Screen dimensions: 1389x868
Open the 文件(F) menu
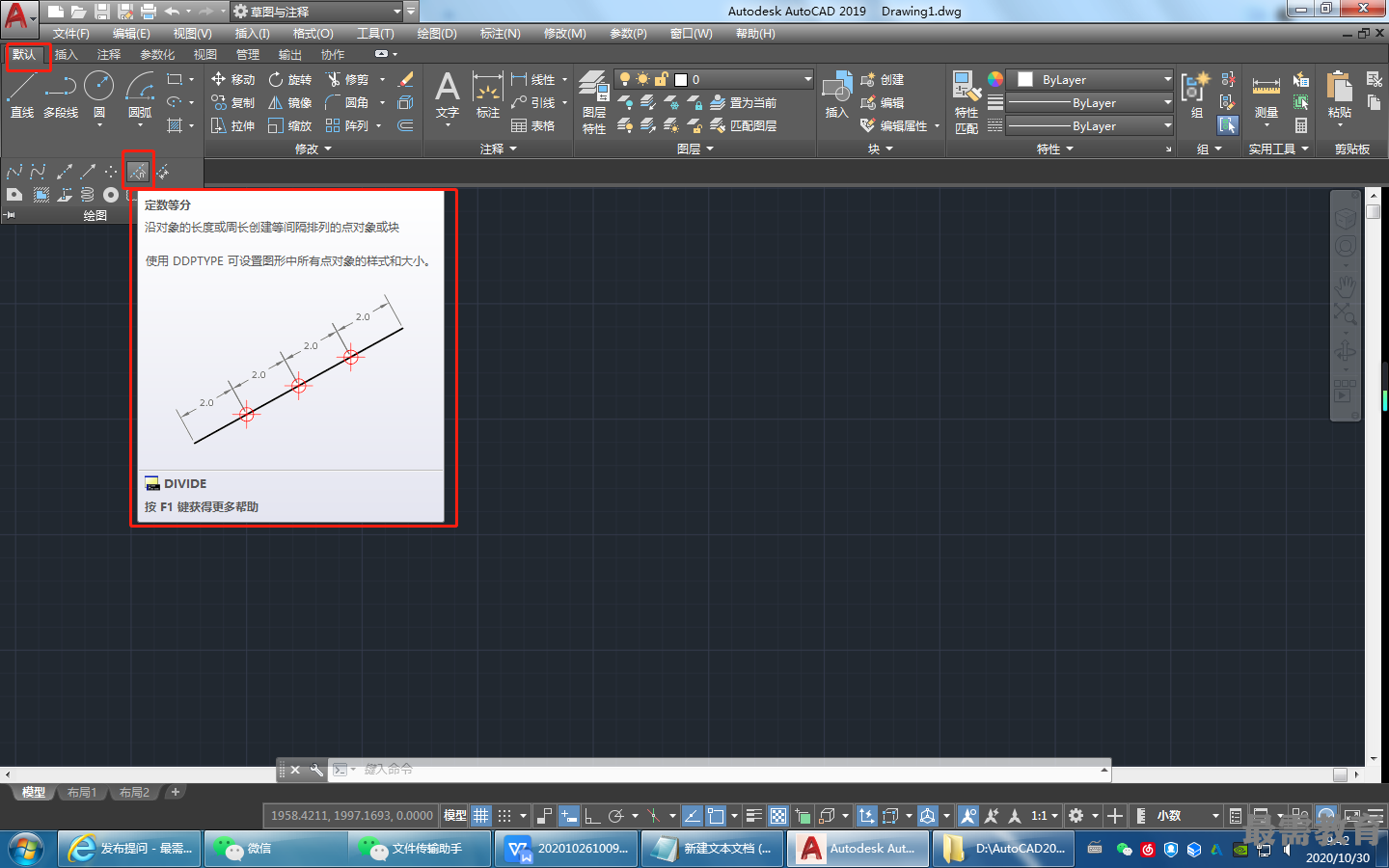(x=71, y=34)
